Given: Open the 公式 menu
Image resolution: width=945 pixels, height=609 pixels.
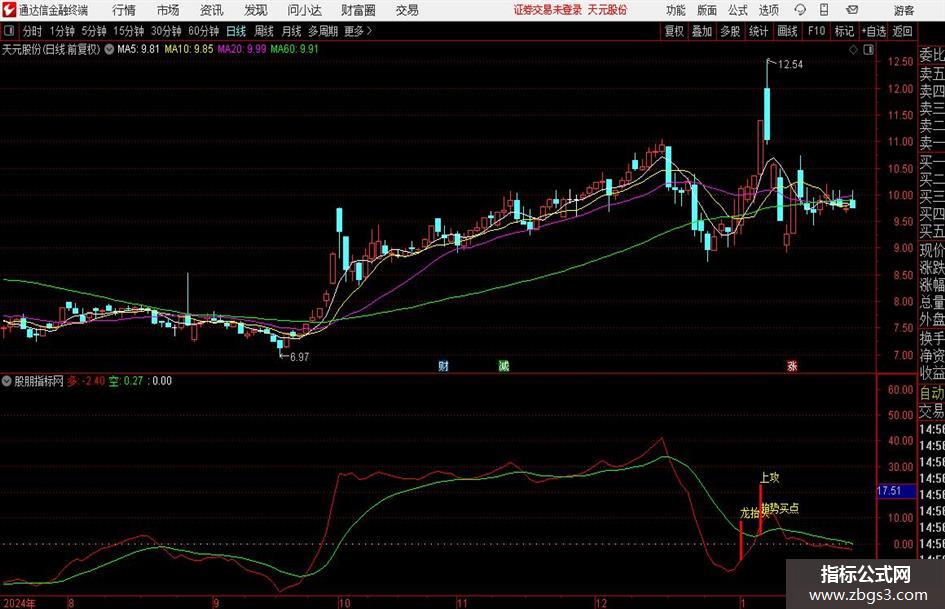Looking at the screenshot, I should (738, 10).
